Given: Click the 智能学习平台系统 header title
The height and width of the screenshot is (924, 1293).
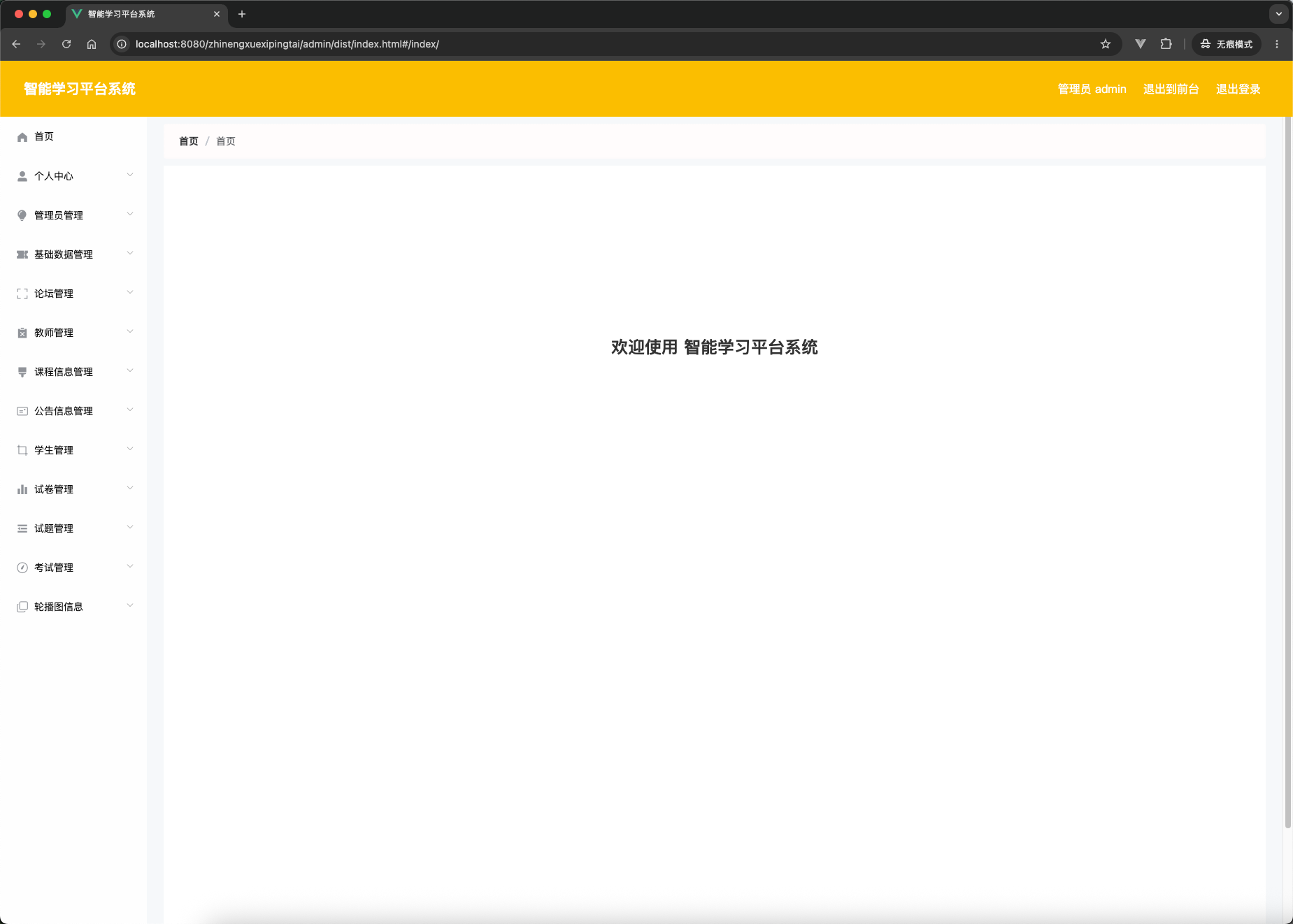Looking at the screenshot, I should coord(80,89).
